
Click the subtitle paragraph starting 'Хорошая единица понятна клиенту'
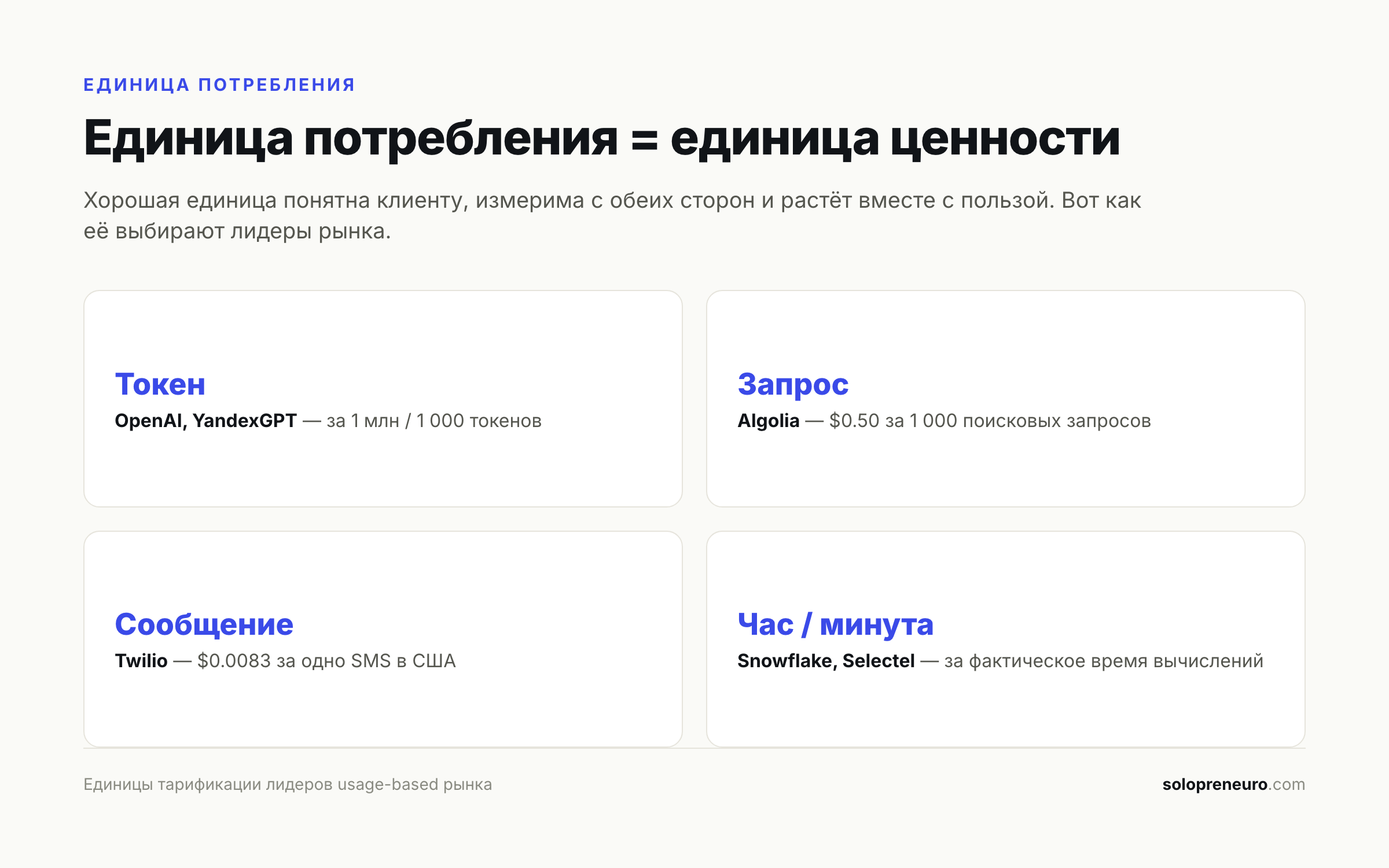[612, 216]
